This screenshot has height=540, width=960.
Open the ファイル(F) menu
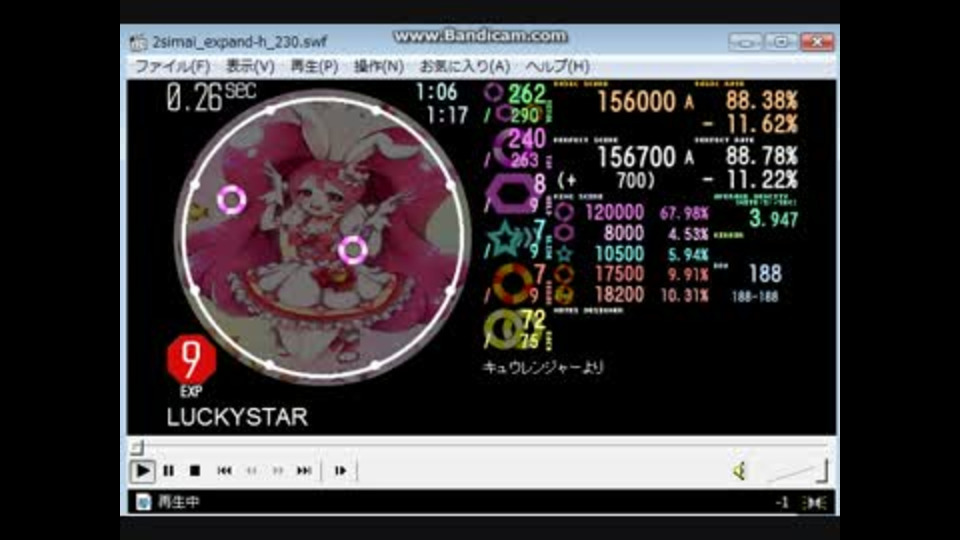click(x=173, y=66)
